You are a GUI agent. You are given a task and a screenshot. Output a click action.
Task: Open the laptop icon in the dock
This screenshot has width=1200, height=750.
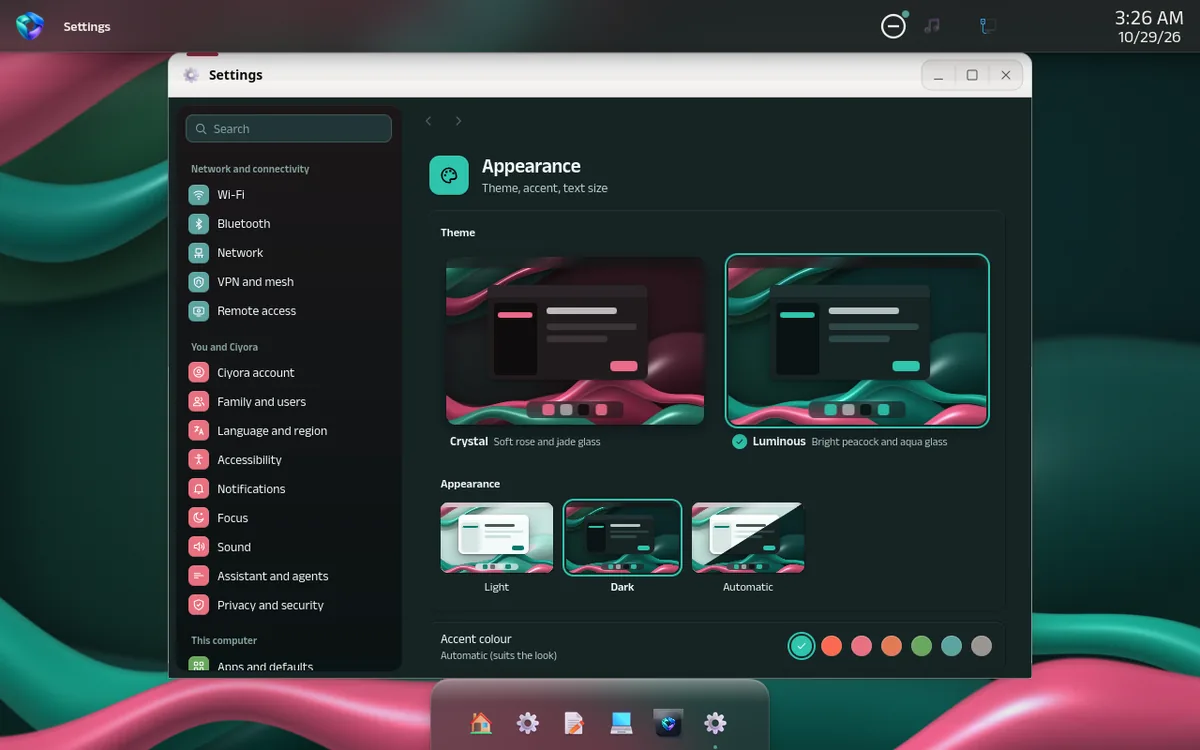(621, 723)
